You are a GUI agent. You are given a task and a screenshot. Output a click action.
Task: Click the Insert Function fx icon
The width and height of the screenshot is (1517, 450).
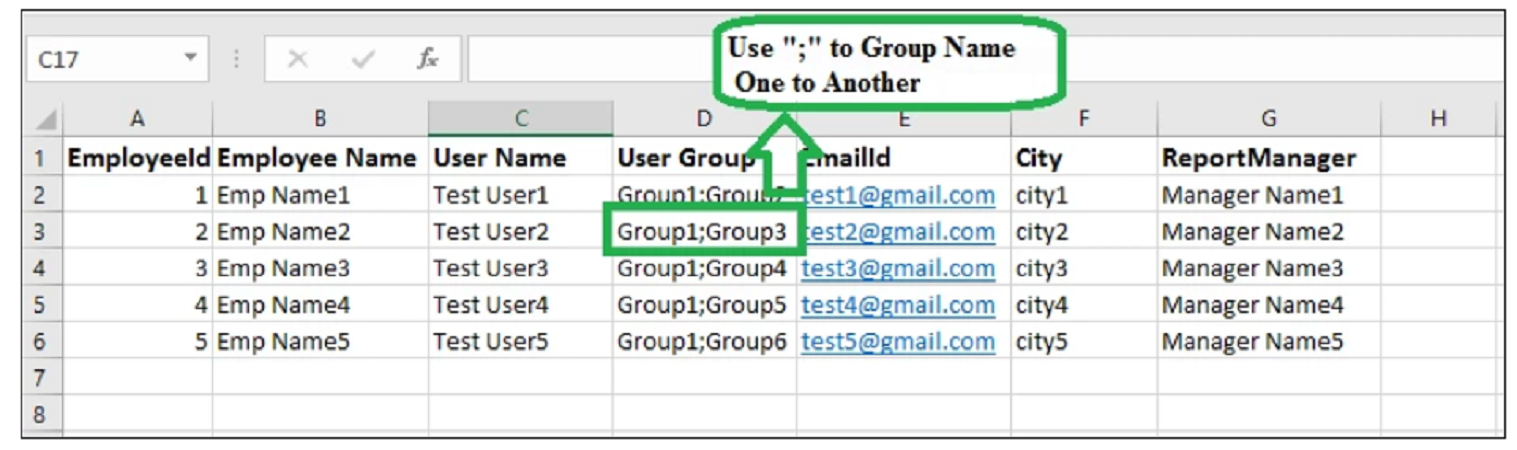click(x=428, y=59)
